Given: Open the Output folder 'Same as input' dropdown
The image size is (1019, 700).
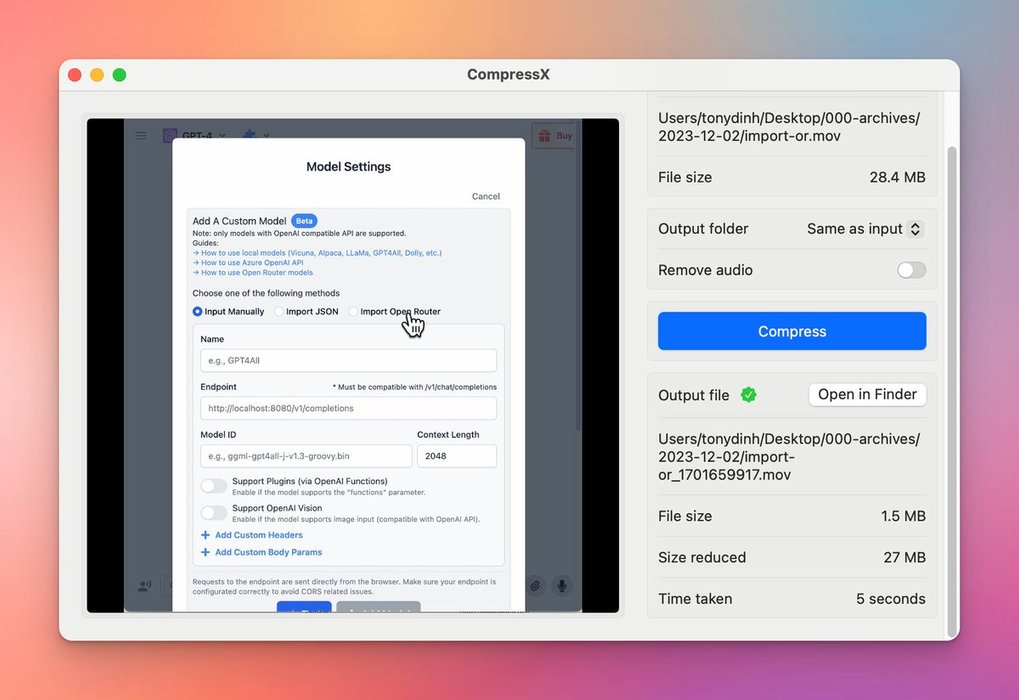Looking at the screenshot, I should (x=865, y=229).
